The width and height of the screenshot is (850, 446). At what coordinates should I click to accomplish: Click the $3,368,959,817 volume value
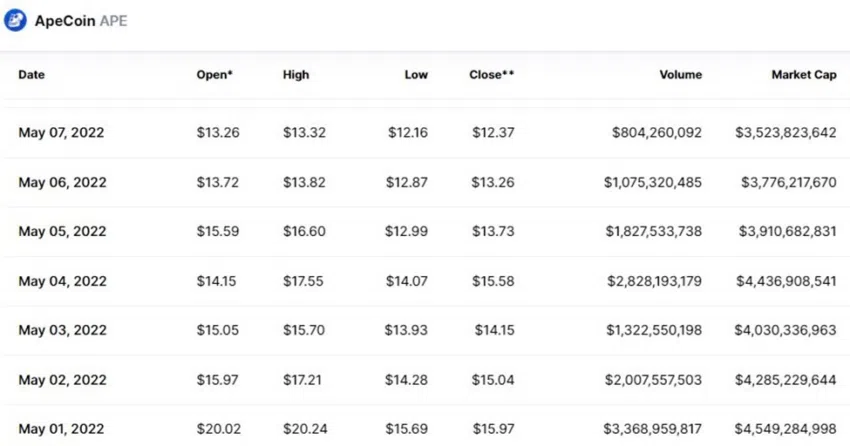click(x=653, y=429)
